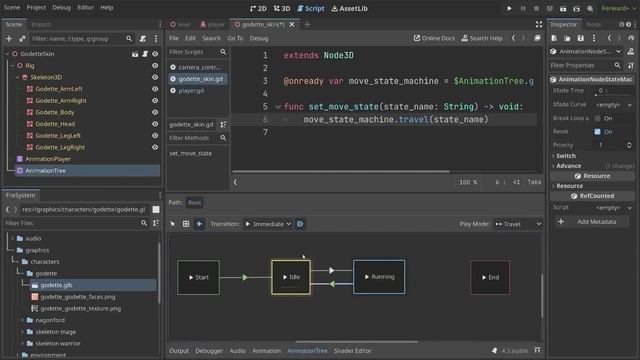Open the Script editor File menu

pos(174,38)
